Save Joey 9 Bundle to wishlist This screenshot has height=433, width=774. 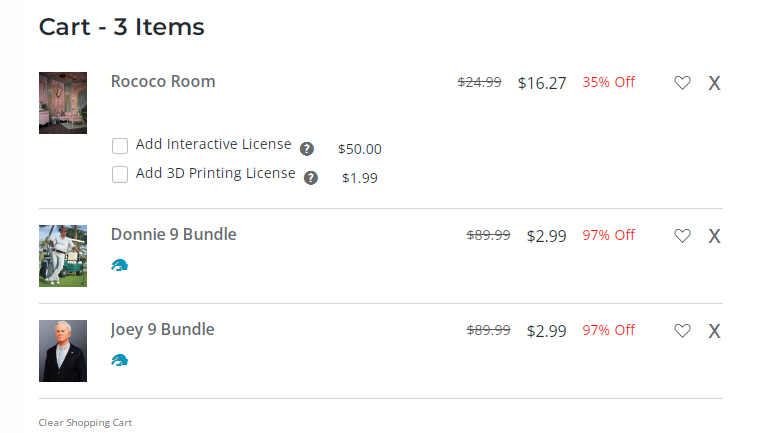click(682, 331)
